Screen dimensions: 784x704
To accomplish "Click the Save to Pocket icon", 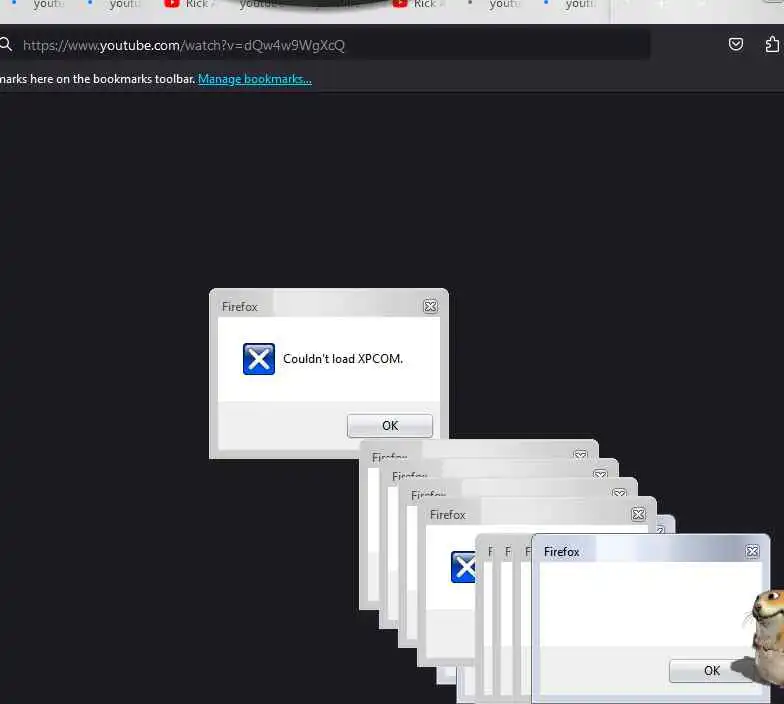I will tap(736, 44).
